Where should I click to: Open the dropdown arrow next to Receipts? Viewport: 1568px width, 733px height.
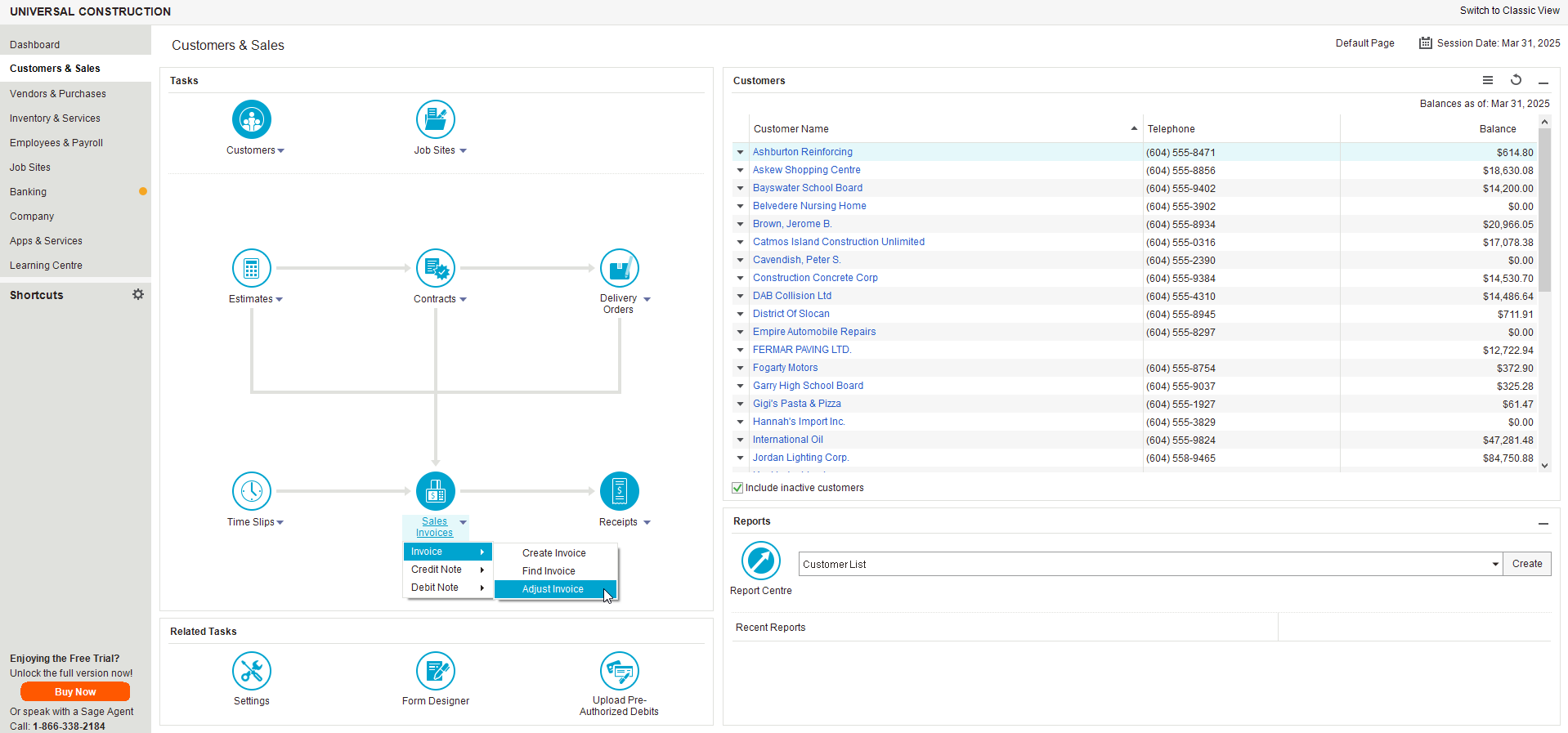[647, 523]
